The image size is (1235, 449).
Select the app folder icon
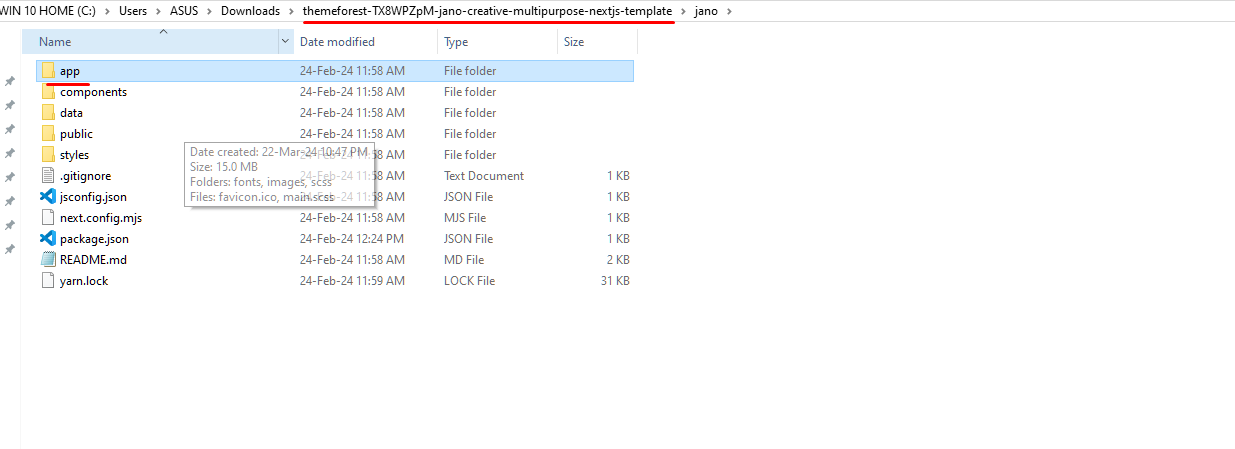pos(48,71)
